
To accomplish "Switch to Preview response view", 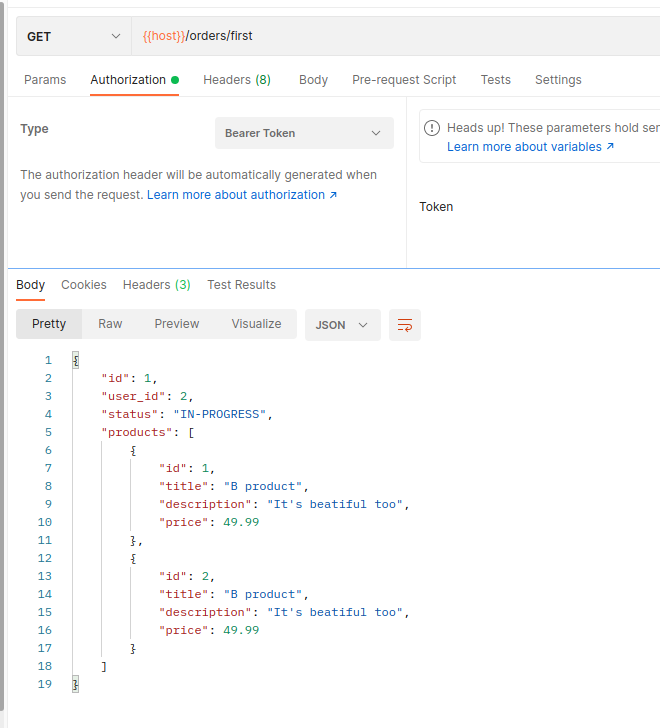I will 177,324.
